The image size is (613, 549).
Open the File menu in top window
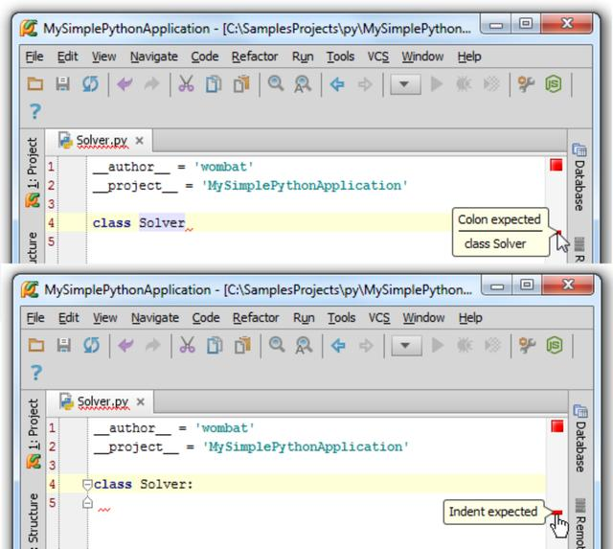[34, 57]
